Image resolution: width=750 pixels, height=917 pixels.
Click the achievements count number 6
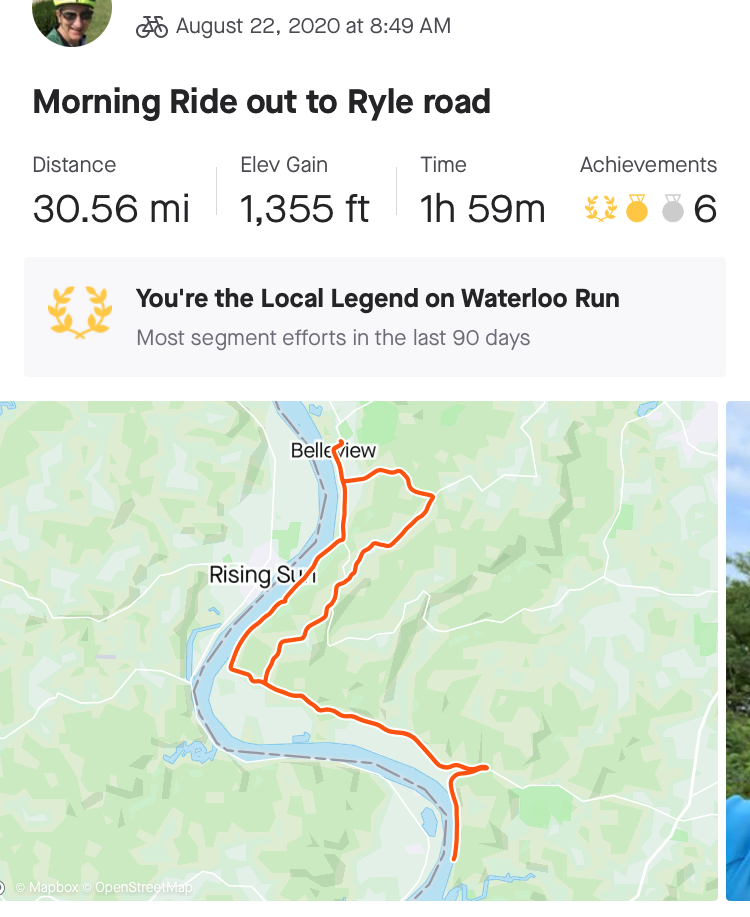pyautogui.click(x=705, y=209)
